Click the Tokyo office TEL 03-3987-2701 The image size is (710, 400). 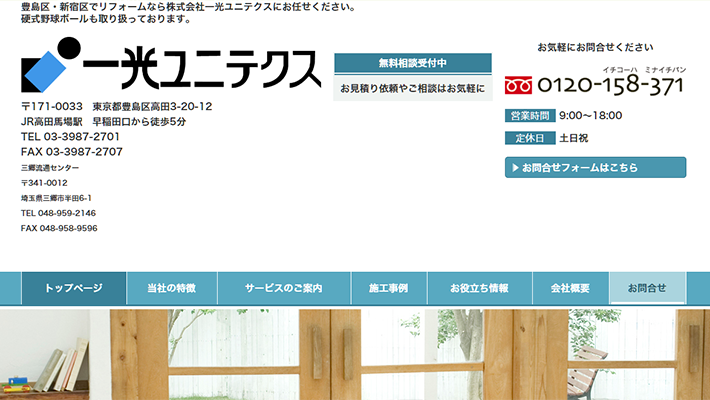70,136
